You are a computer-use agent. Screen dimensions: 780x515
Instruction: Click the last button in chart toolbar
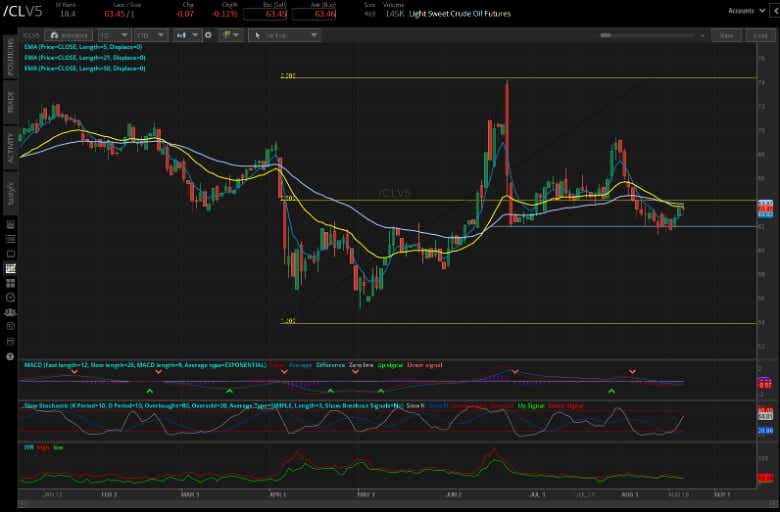pos(760,35)
